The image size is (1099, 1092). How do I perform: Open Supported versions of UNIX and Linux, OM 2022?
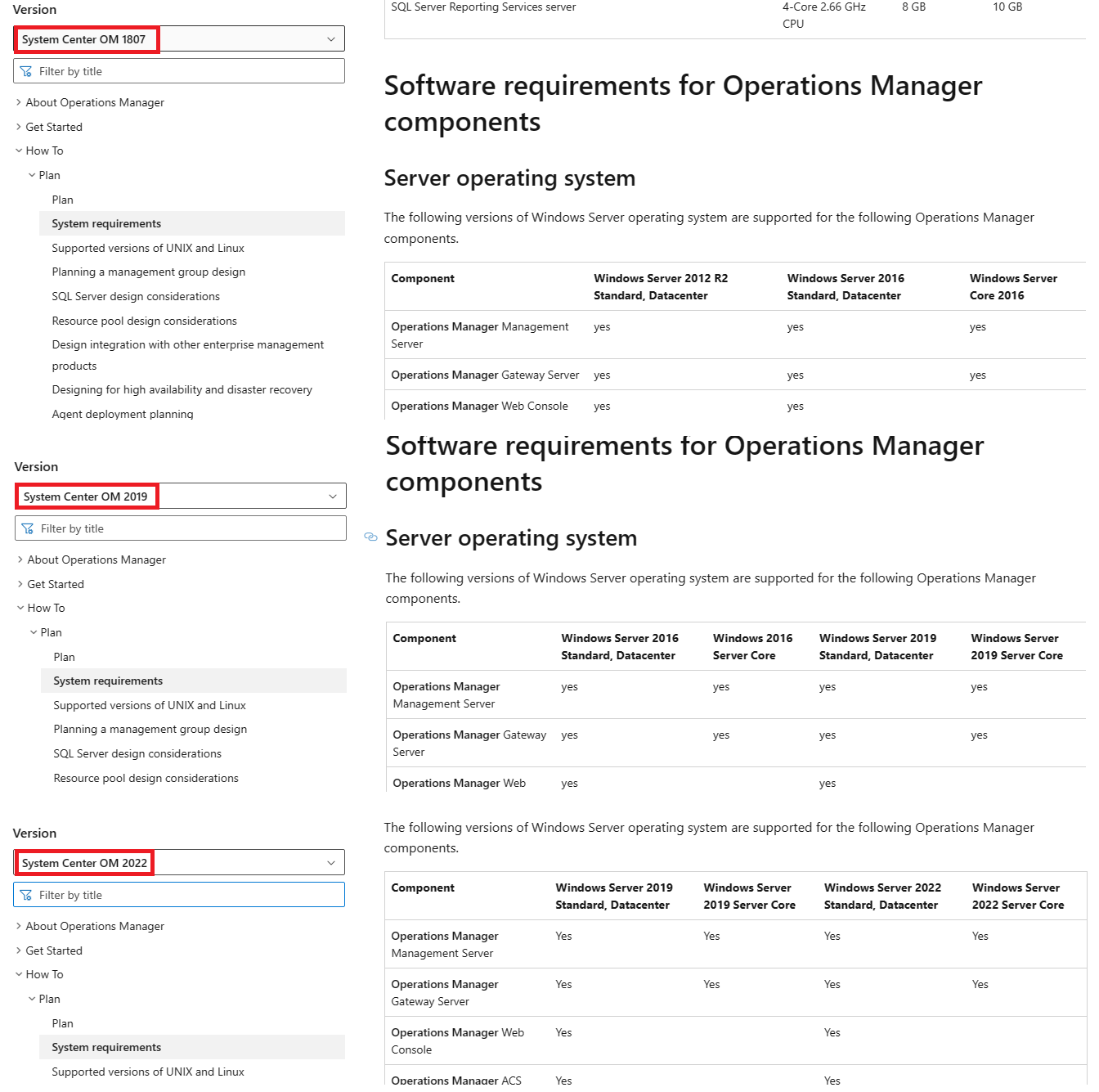[x=148, y=1072]
